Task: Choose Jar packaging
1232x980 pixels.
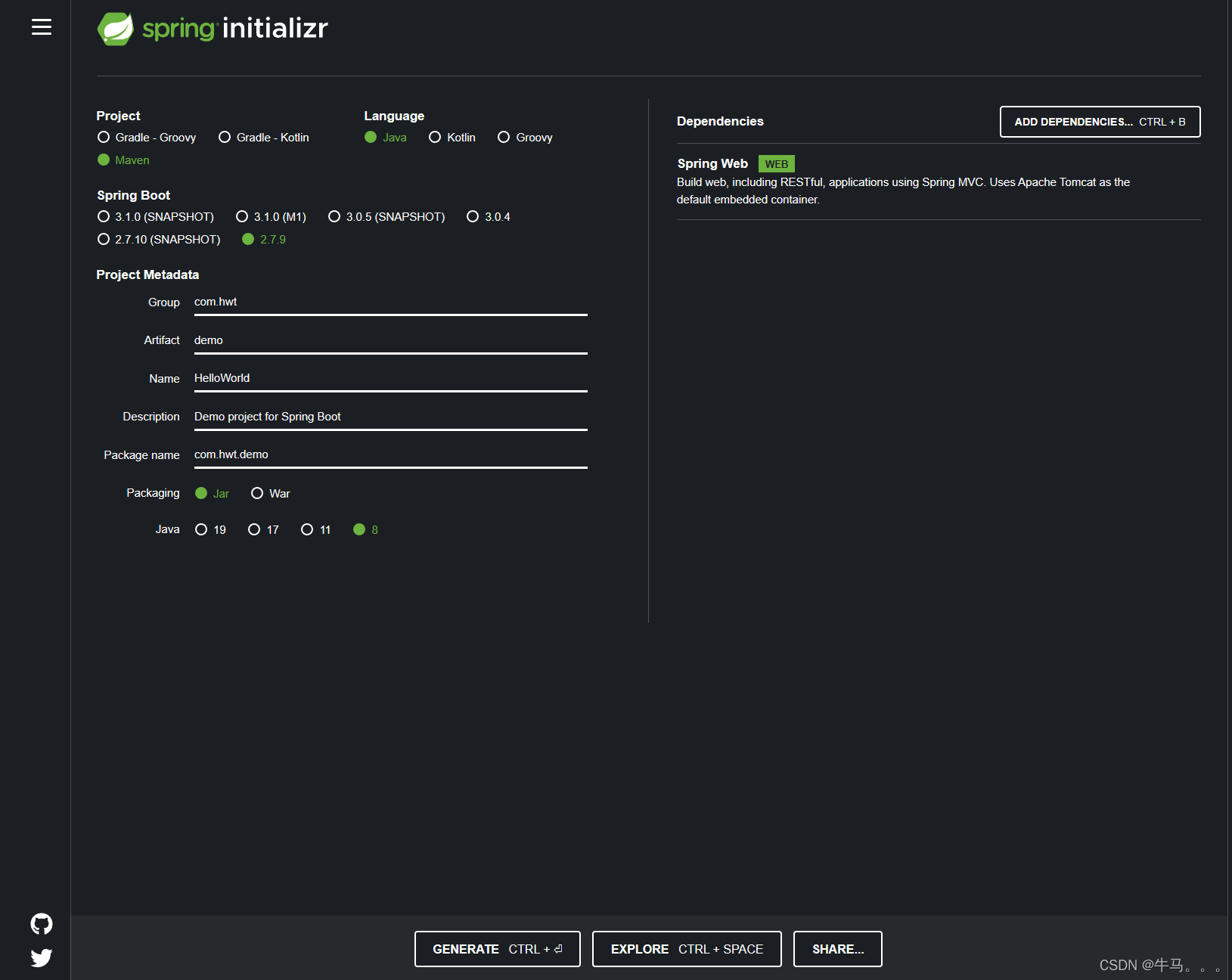Action: [x=213, y=493]
